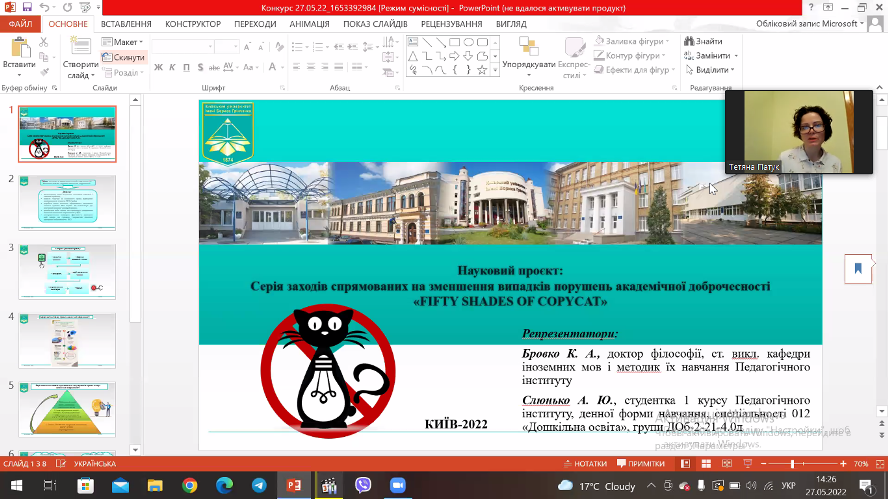The width and height of the screenshot is (888, 499).
Task: Toggle center text alignment
Action: (311, 67)
